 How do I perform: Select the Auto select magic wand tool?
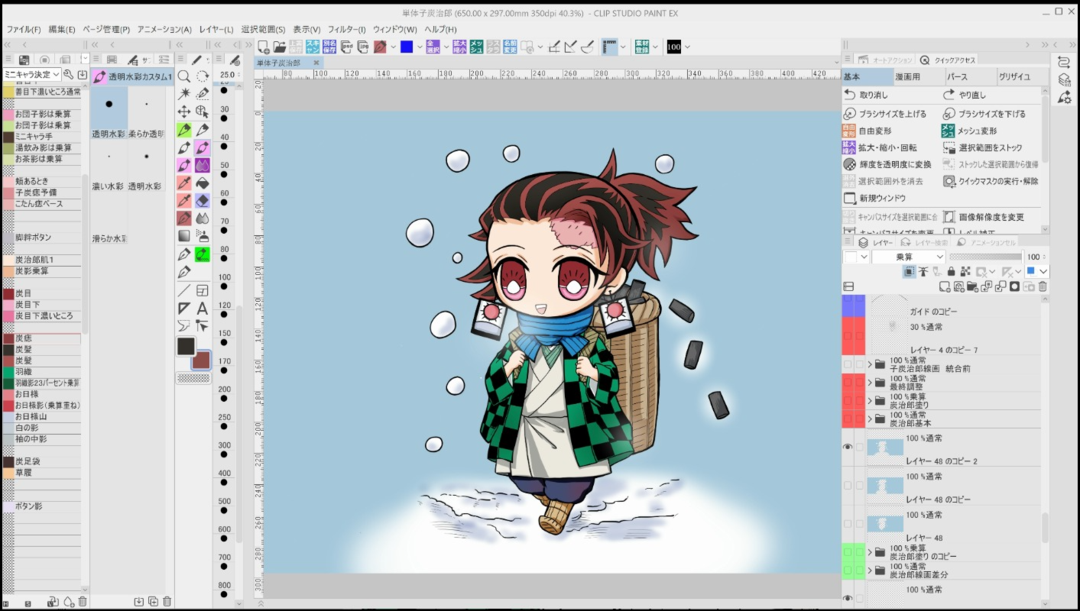click(184, 94)
